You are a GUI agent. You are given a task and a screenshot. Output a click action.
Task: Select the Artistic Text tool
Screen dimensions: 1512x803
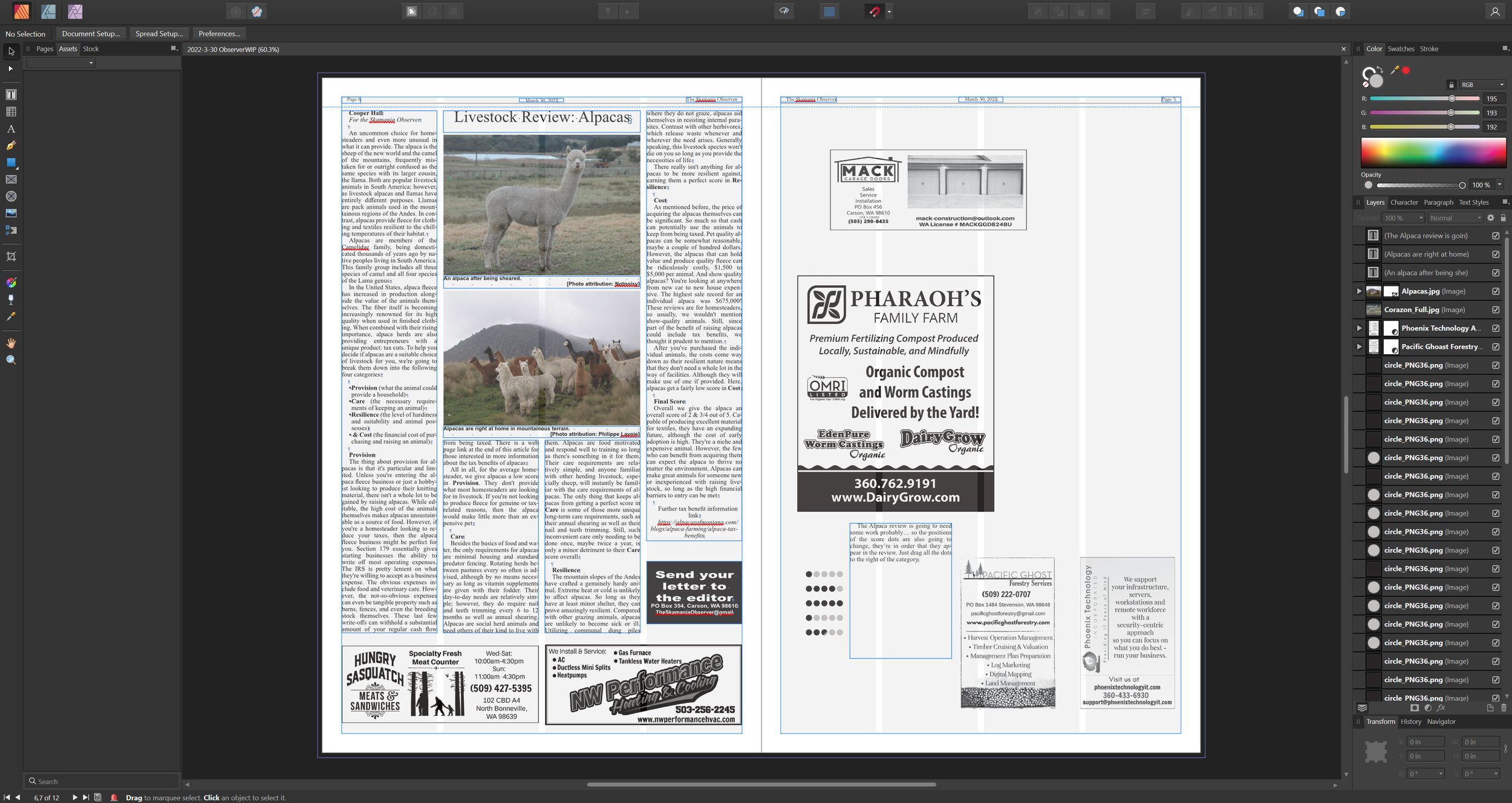(11, 129)
